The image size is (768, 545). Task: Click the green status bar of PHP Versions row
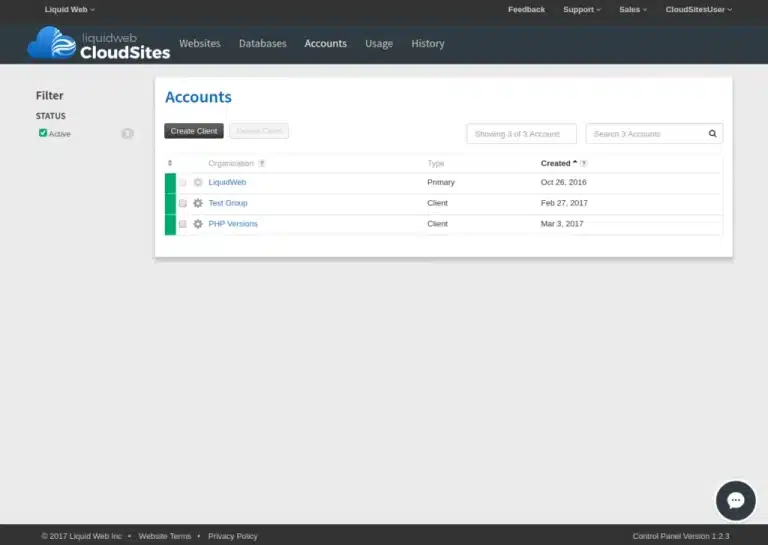point(170,225)
